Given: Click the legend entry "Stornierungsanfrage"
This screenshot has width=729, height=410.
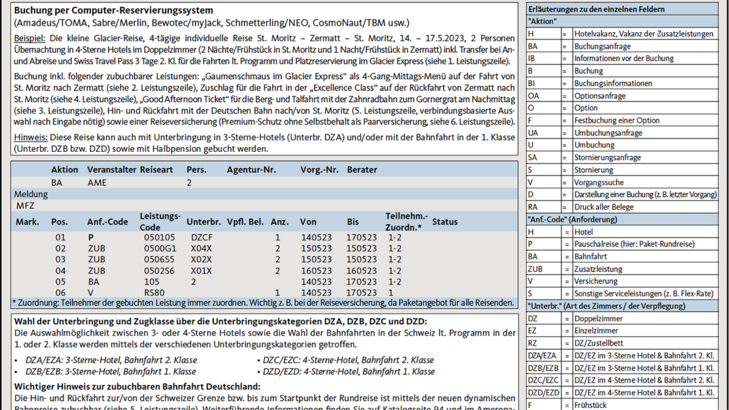Looking at the screenshot, I should coord(608,158).
